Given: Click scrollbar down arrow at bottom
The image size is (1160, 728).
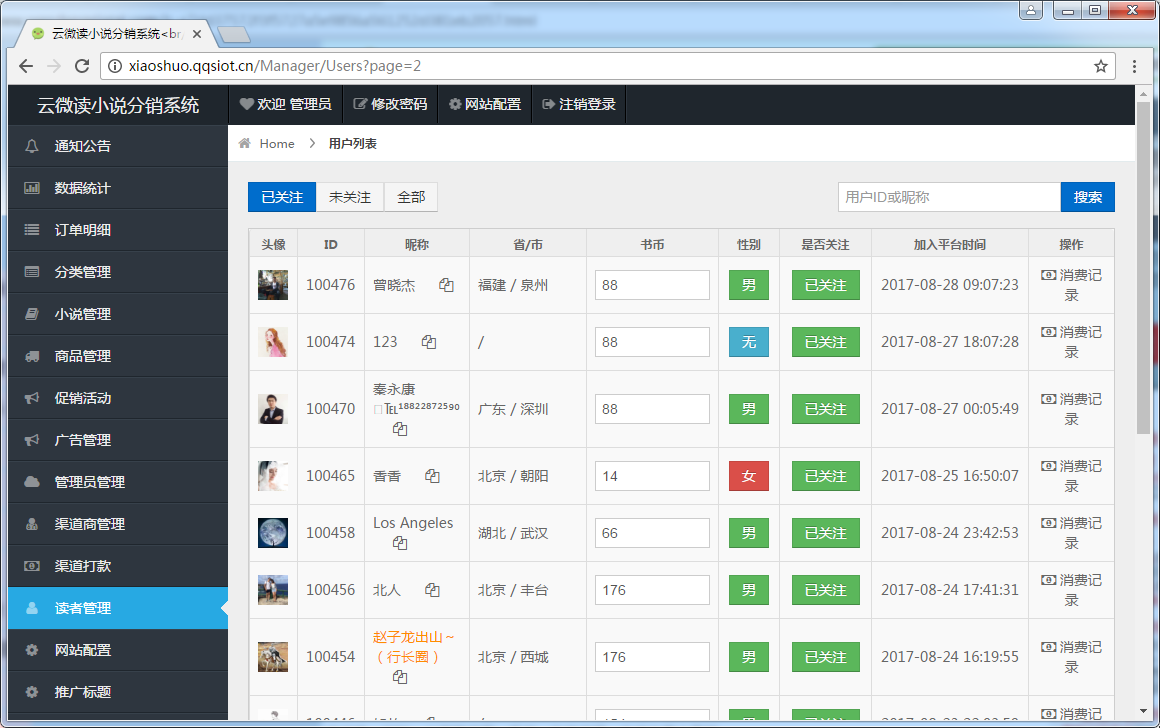Looking at the screenshot, I should point(1144,711).
